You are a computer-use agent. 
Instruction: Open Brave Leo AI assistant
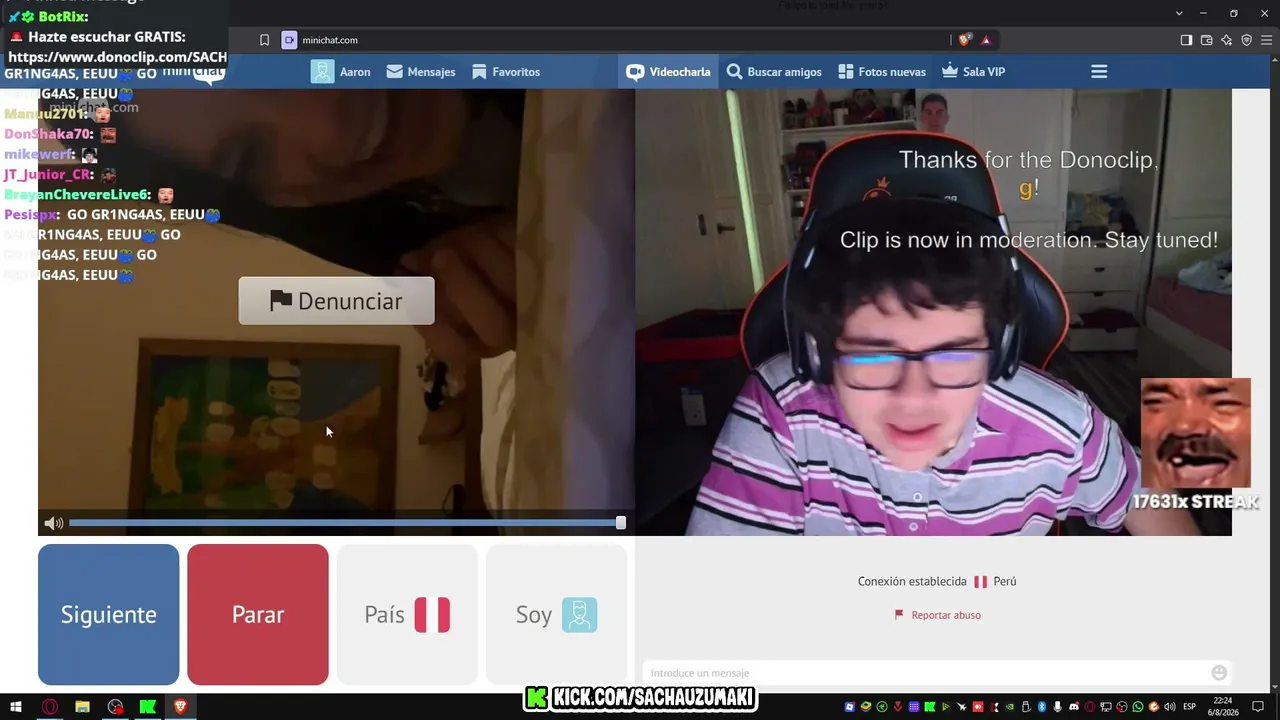1227,40
